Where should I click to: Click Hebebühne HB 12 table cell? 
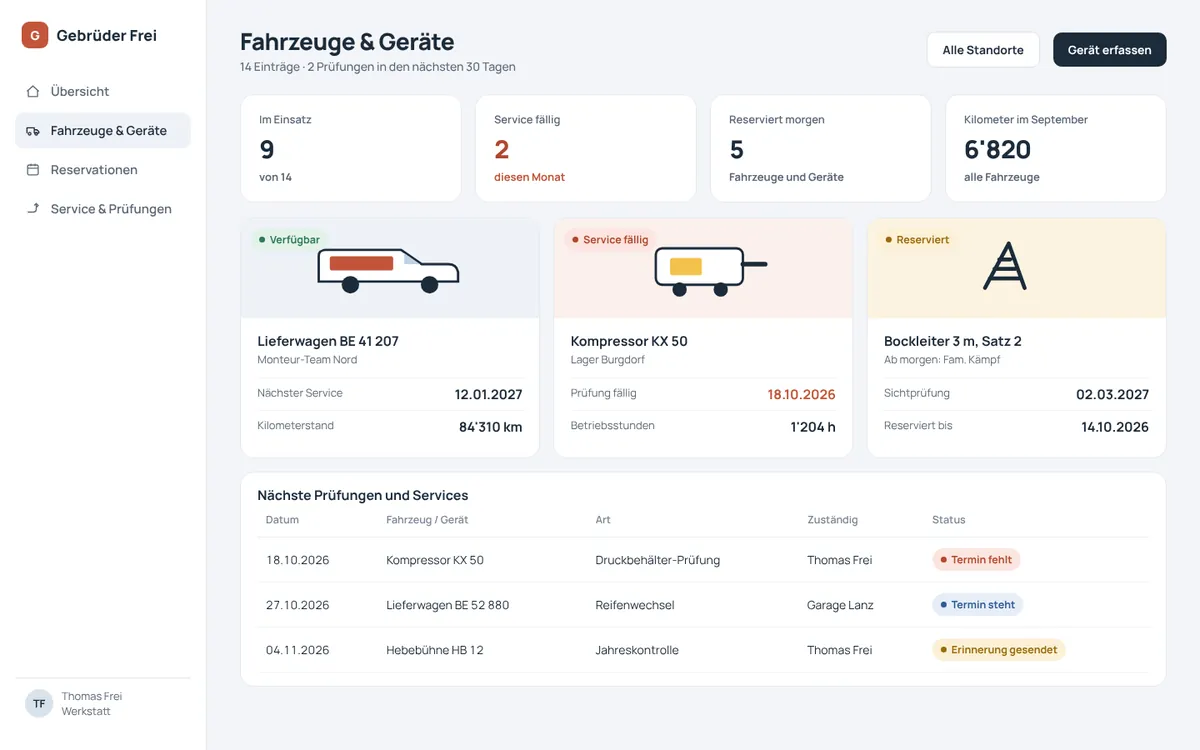[x=435, y=650]
